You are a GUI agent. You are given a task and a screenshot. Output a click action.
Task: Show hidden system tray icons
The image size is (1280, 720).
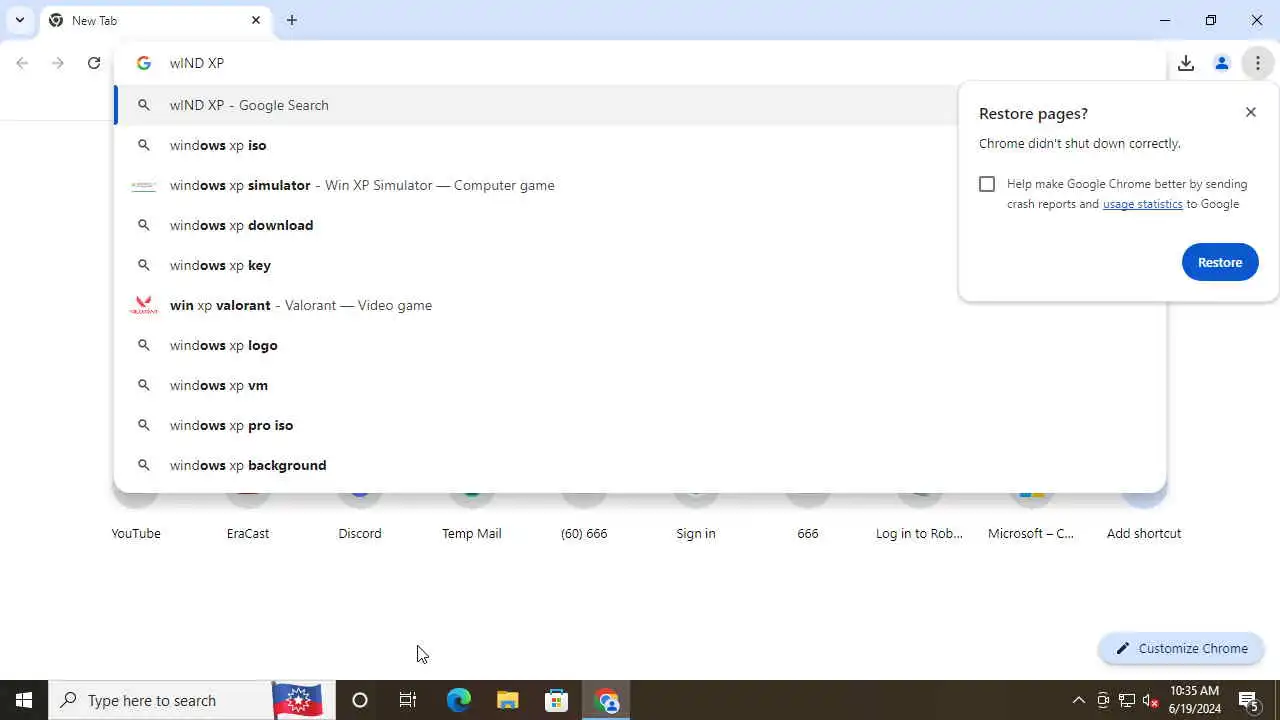click(1078, 700)
